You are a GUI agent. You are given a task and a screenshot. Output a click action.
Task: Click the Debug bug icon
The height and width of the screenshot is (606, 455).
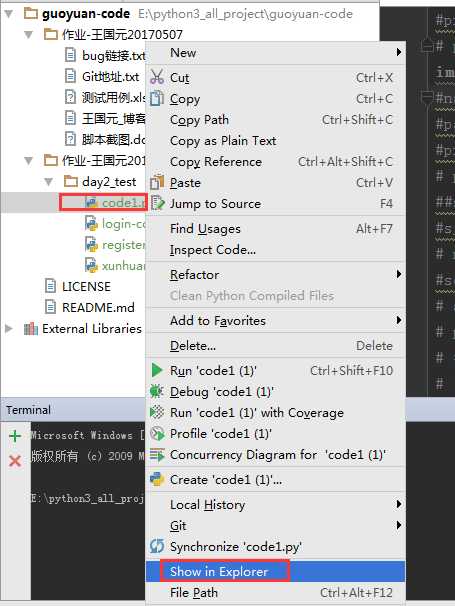click(x=157, y=391)
